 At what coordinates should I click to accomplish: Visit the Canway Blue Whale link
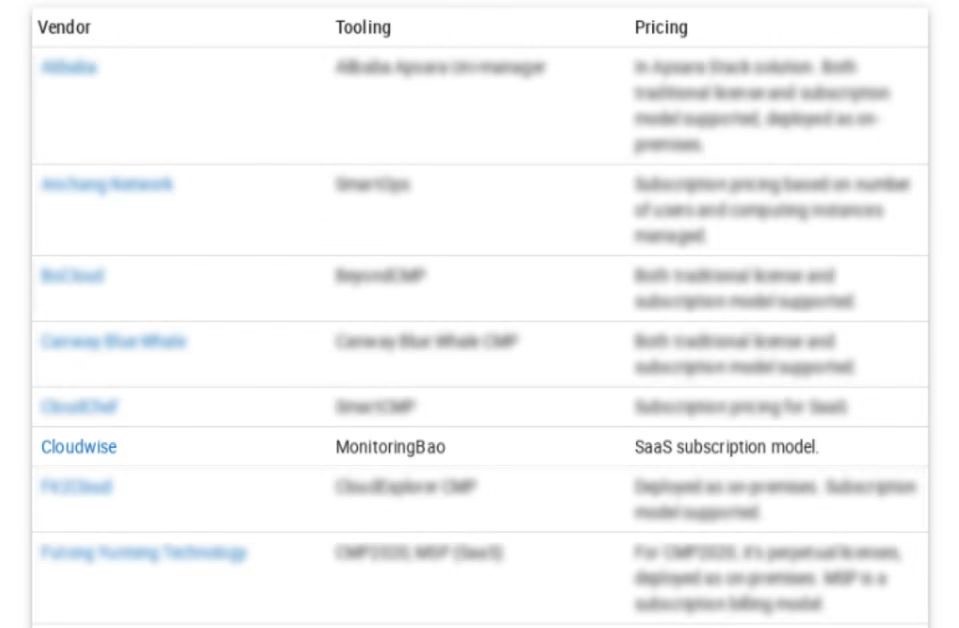114,341
